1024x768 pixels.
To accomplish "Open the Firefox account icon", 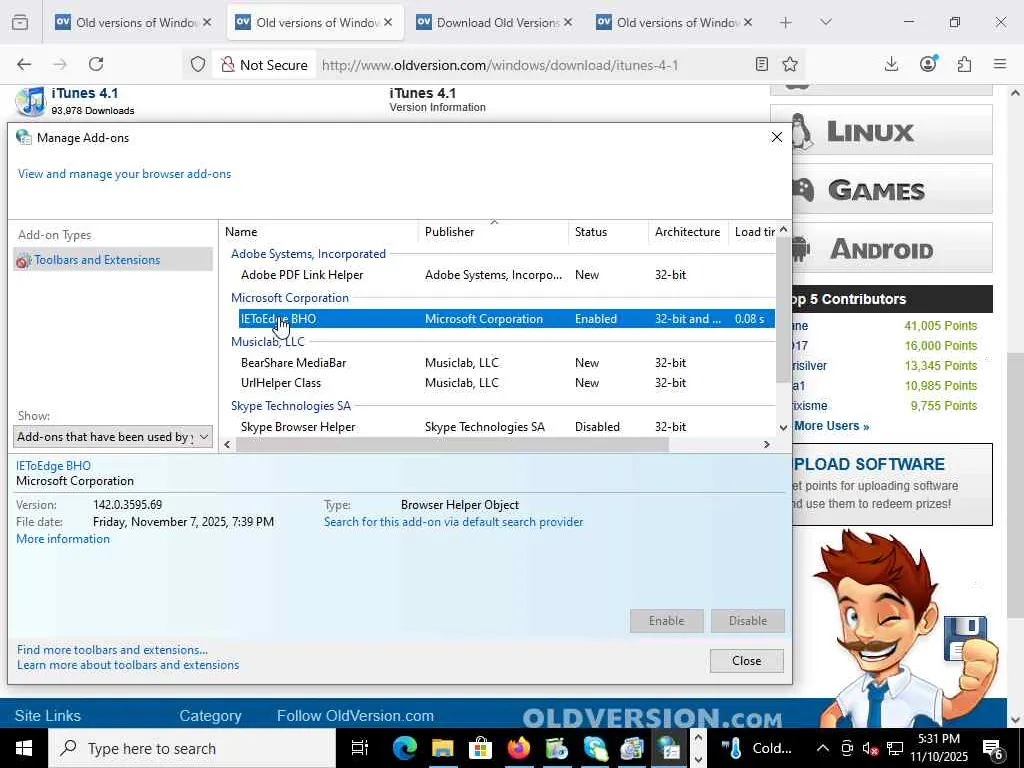I will click(x=928, y=64).
